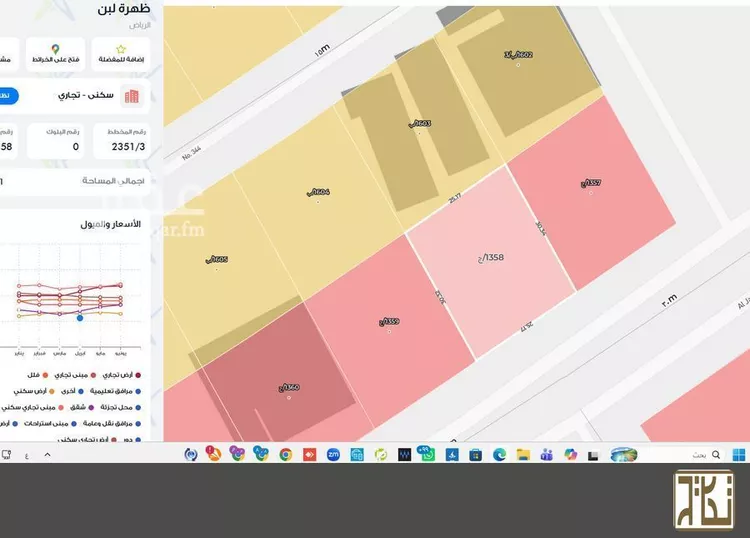
Task: Click the green sync arrows taskbar icon
Action: click(x=381, y=454)
